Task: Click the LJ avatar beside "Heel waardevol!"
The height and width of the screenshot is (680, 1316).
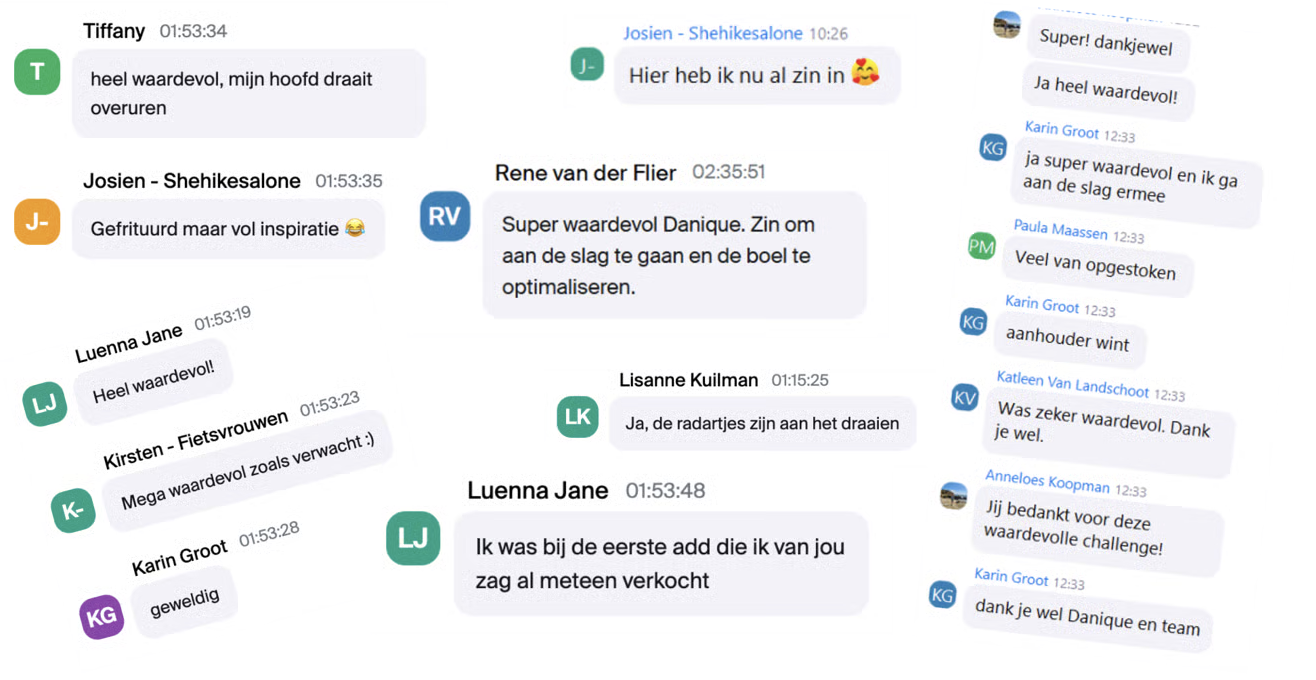Action: click(45, 403)
